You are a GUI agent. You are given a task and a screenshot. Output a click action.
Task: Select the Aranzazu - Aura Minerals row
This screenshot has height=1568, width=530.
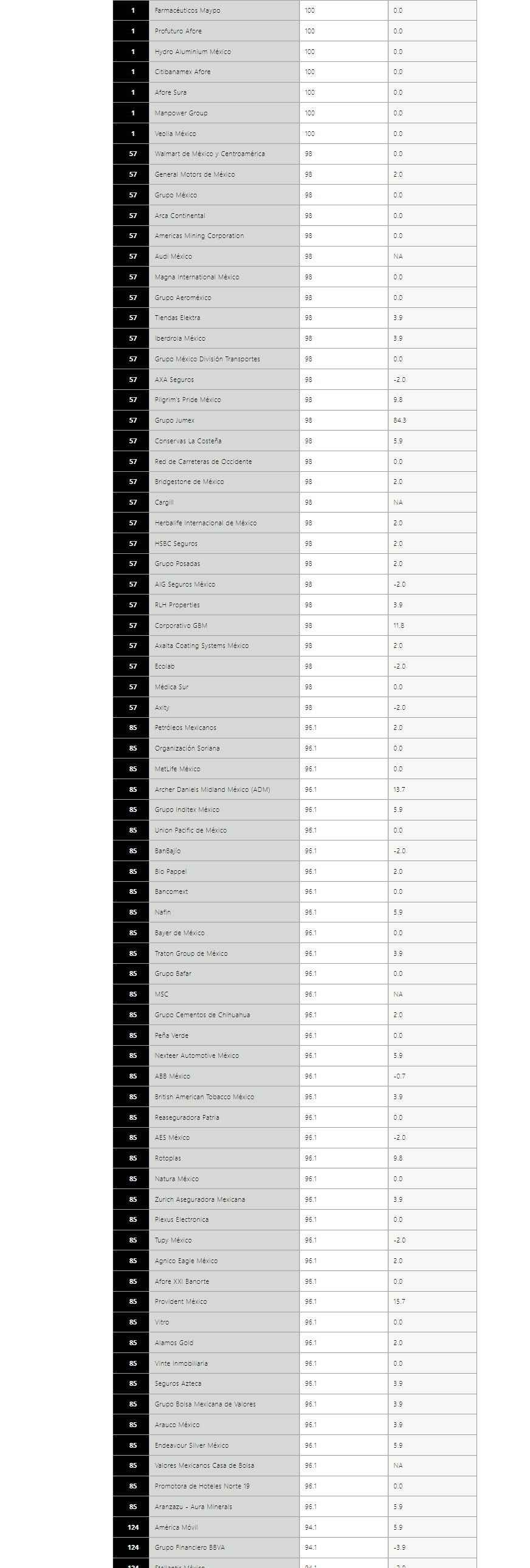point(294,1507)
